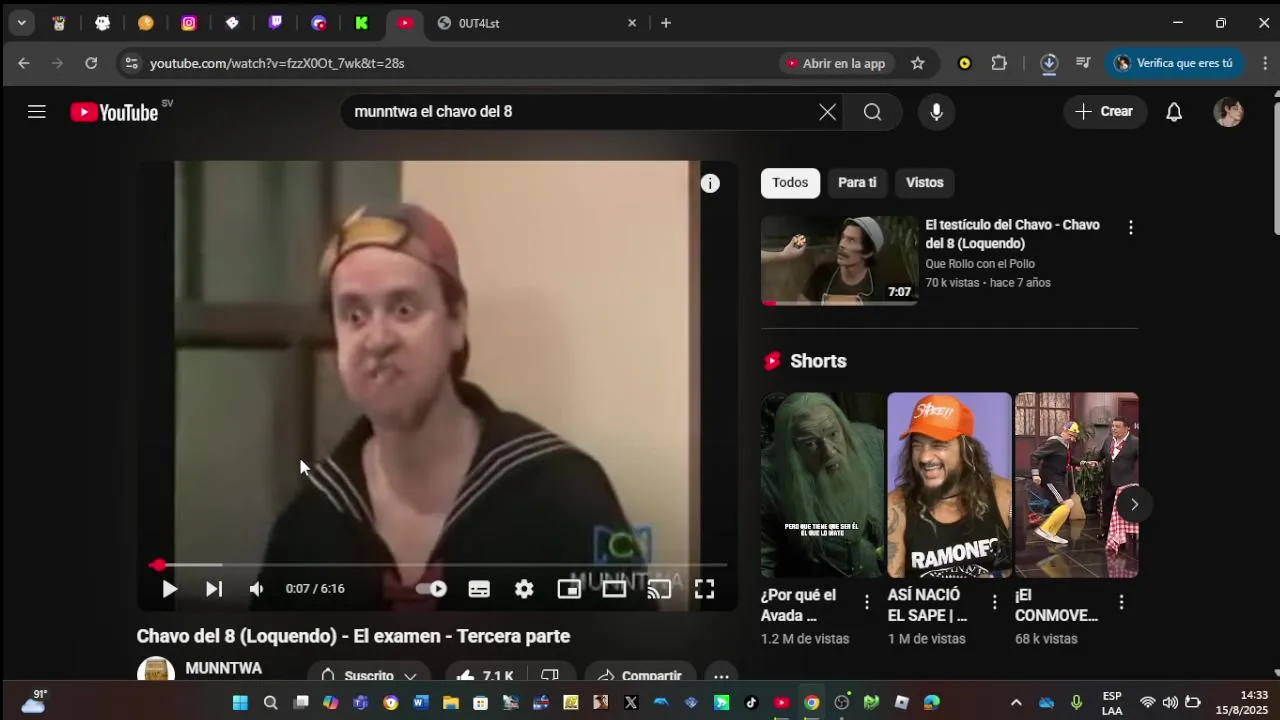Clear the search query with X

827,112
